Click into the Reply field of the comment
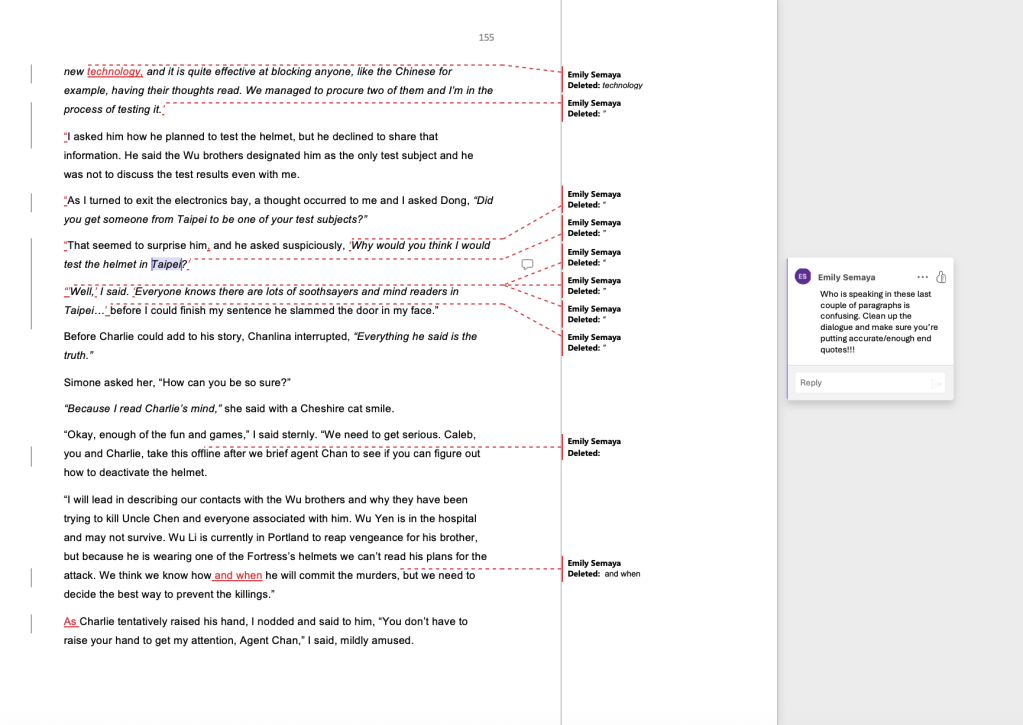 pyautogui.click(x=860, y=383)
